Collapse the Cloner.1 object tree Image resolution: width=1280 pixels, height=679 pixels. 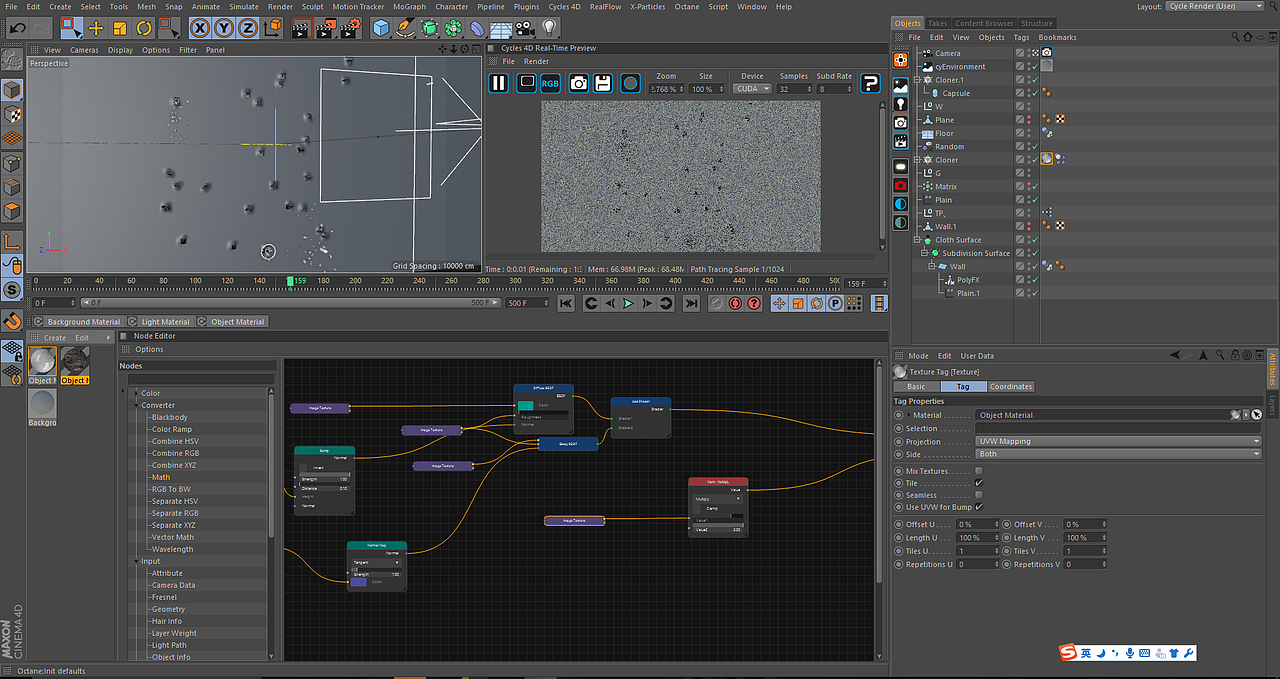[917, 80]
